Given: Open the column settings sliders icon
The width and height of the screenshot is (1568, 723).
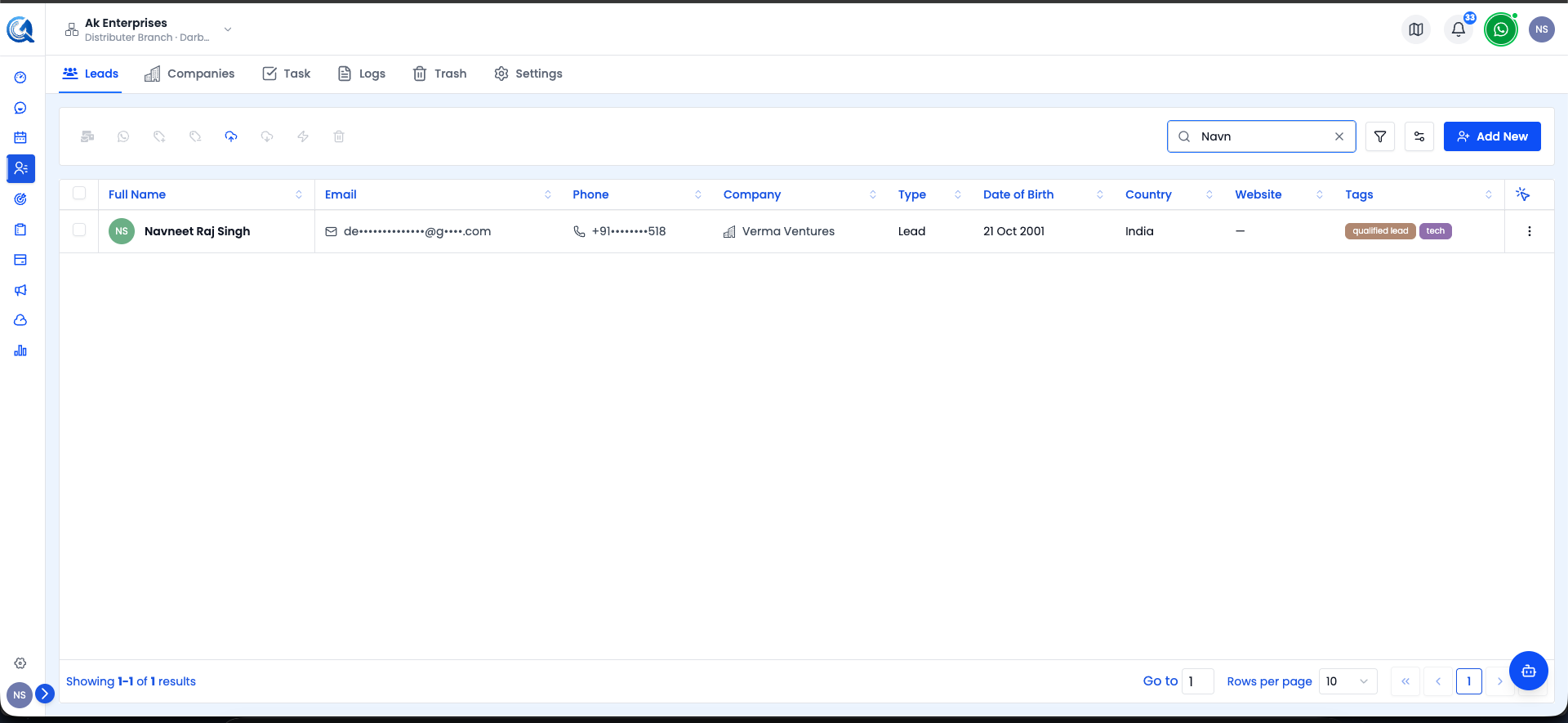Looking at the screenshot, I should pos(1419,136).
